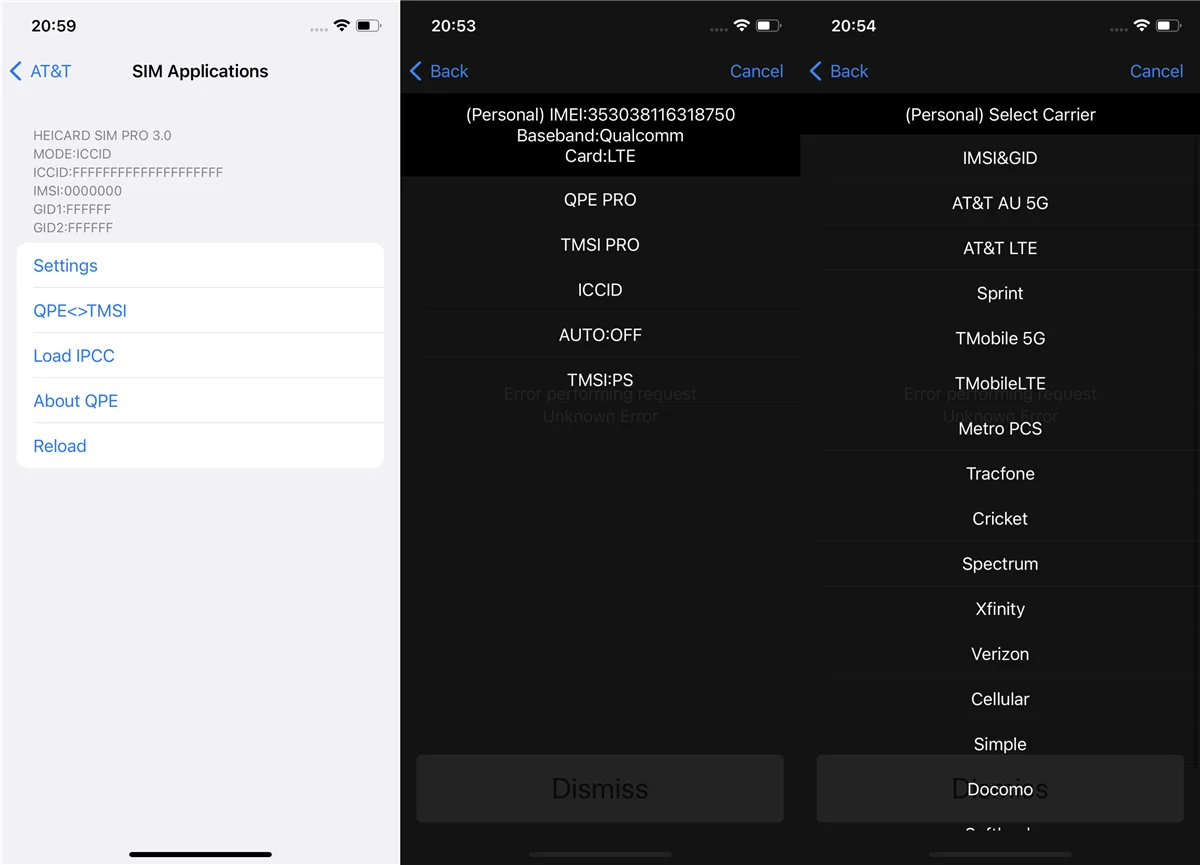Tap Wi-Fi icon on the 20:53 status bar
Viewport: 1200px width, 865px height.
pyautogui.click(x=742, y=25)
